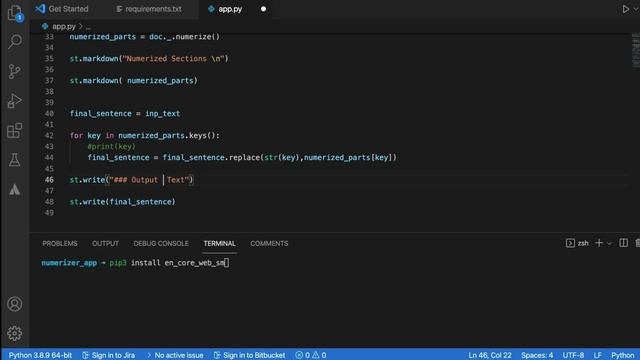
Task: Open the COMMENTS panel tab
Action: (269, 243)
